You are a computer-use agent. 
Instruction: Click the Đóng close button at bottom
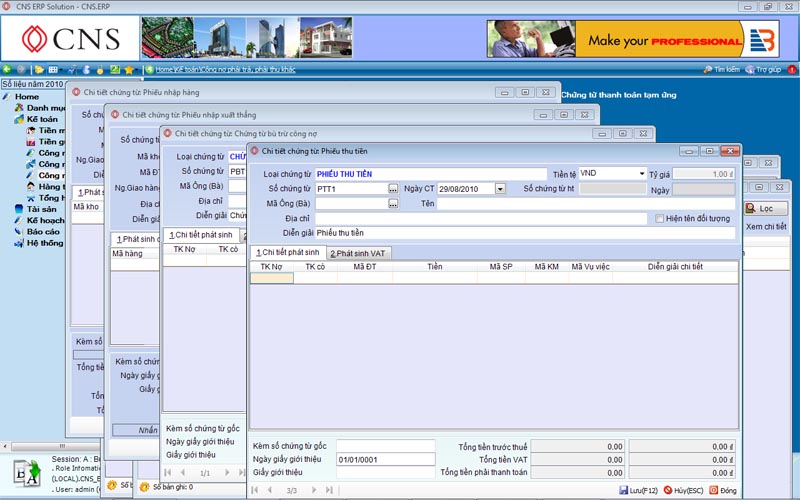pyautogui.click(x=722, y=490)
